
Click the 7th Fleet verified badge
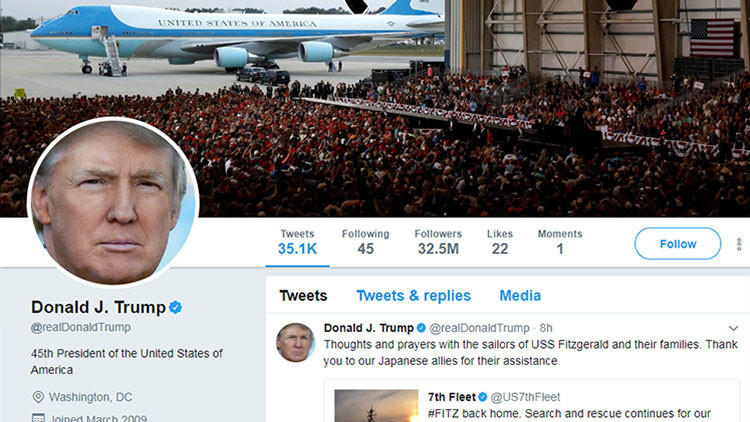[482, 397]
